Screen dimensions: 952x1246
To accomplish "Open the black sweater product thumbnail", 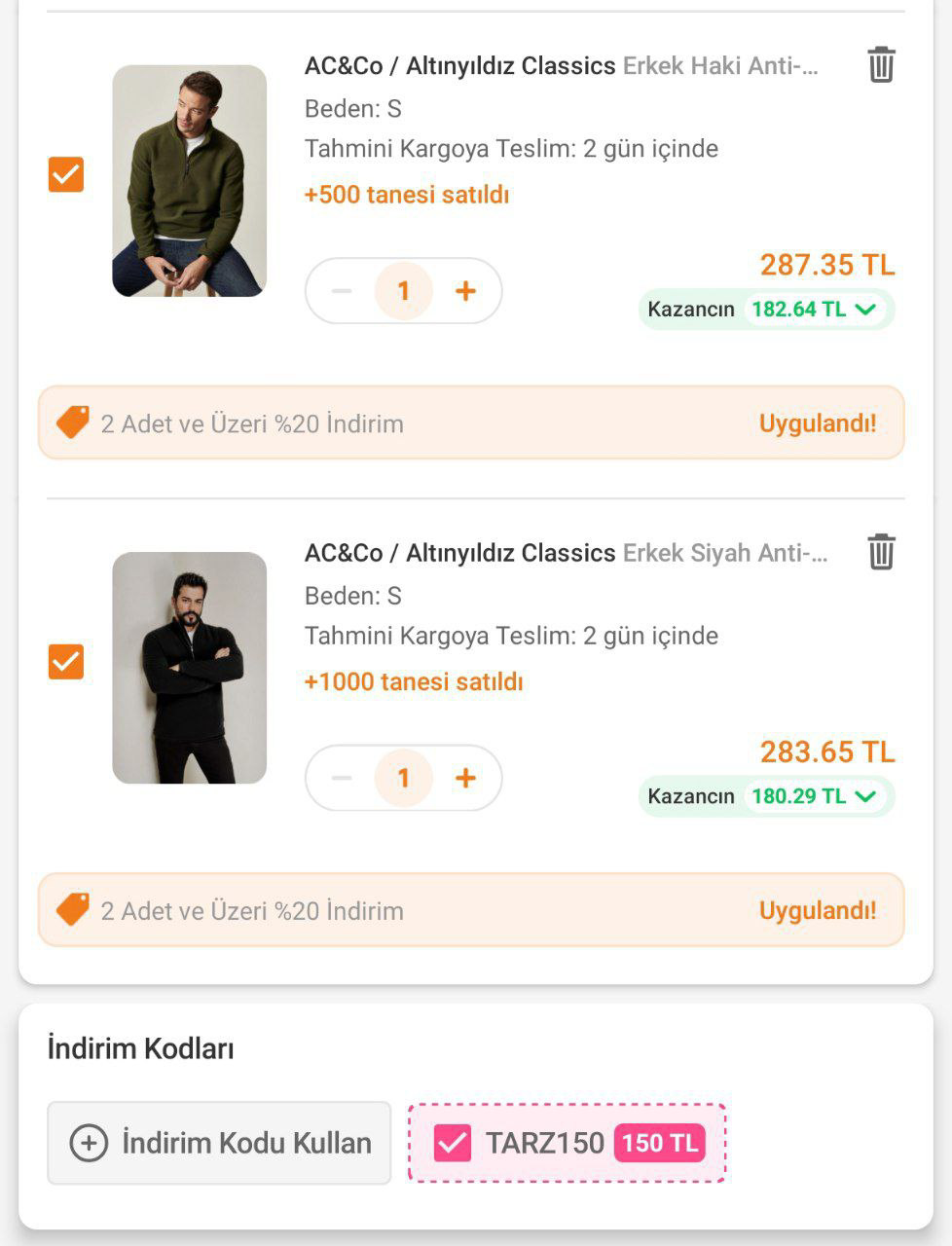I will pos(189,668).
